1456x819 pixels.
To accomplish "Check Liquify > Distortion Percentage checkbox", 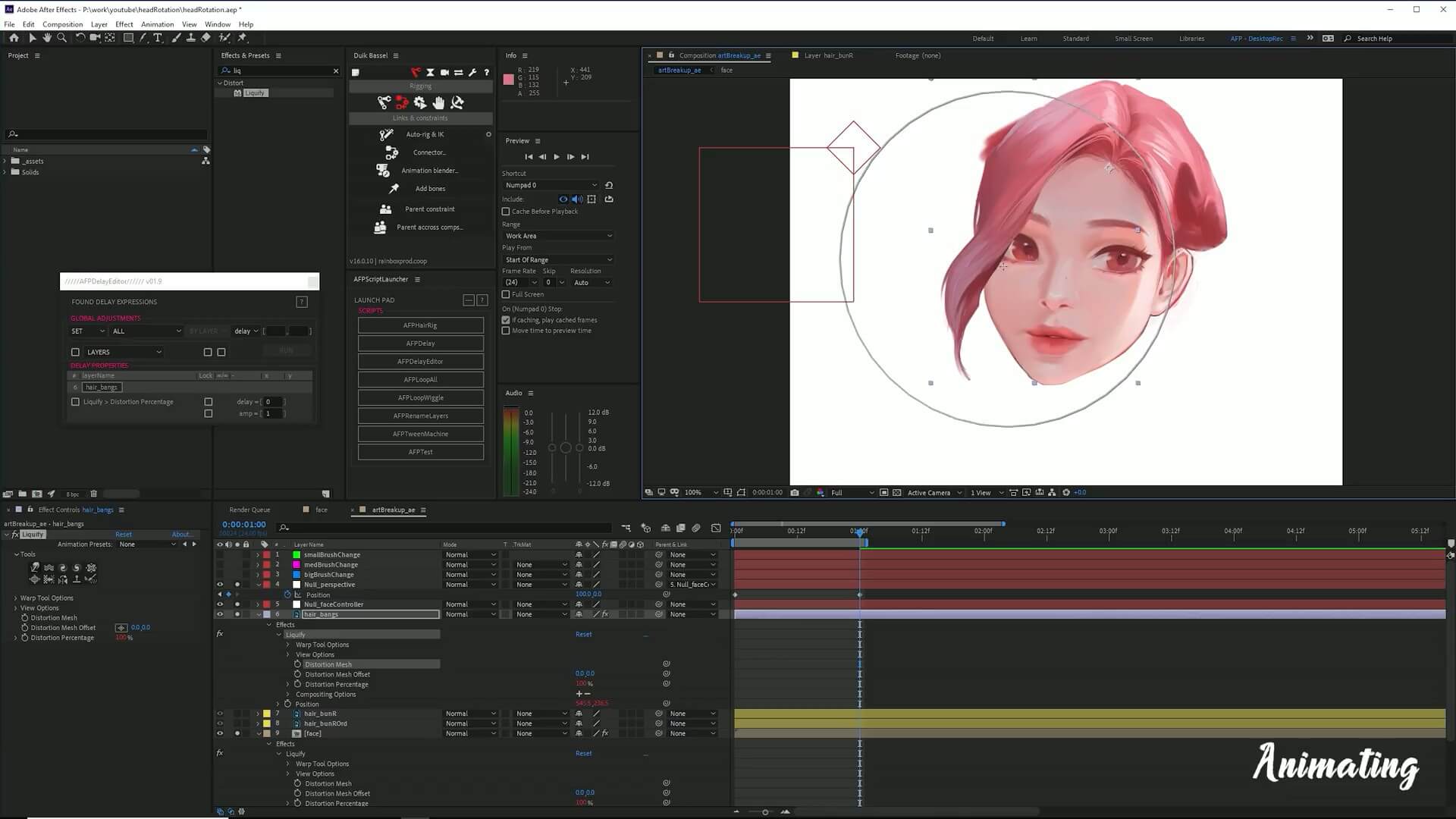I will coord(75,402).
